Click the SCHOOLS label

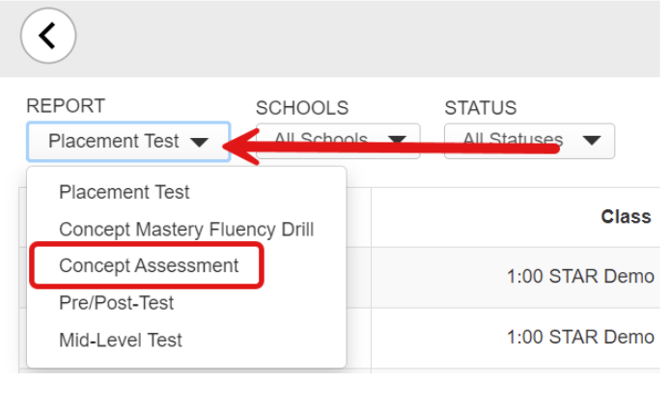click(x=302, y=108)
